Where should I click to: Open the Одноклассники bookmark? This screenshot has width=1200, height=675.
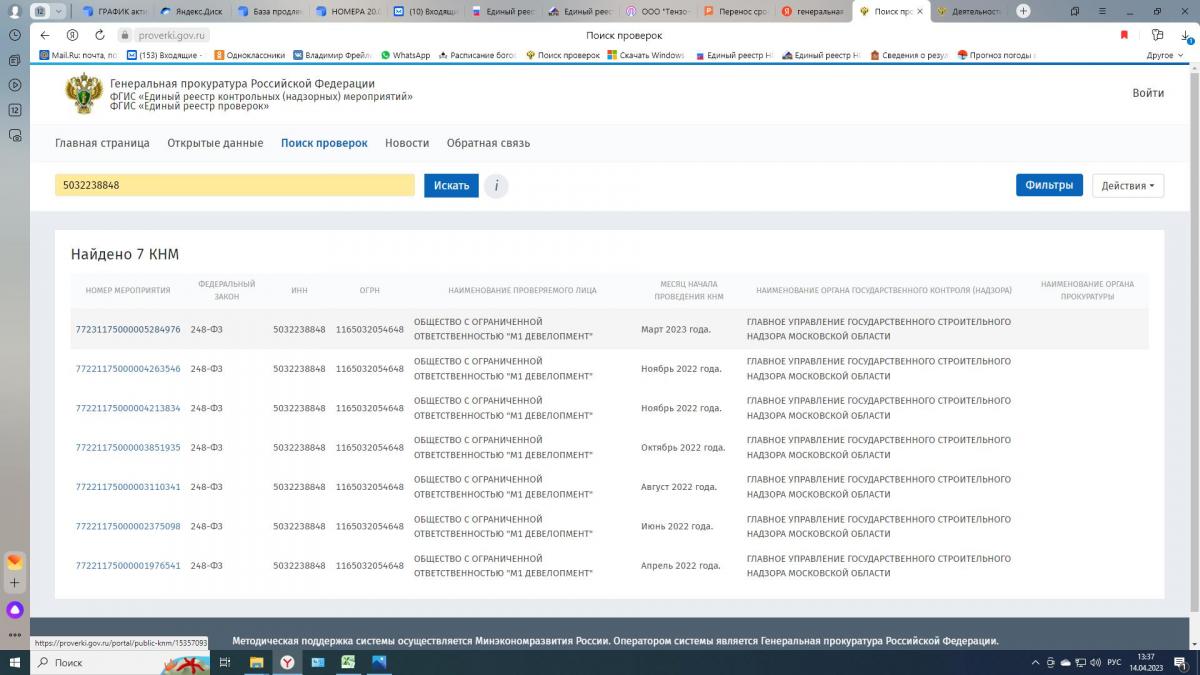pyautogui.click(x=250, y=55)
